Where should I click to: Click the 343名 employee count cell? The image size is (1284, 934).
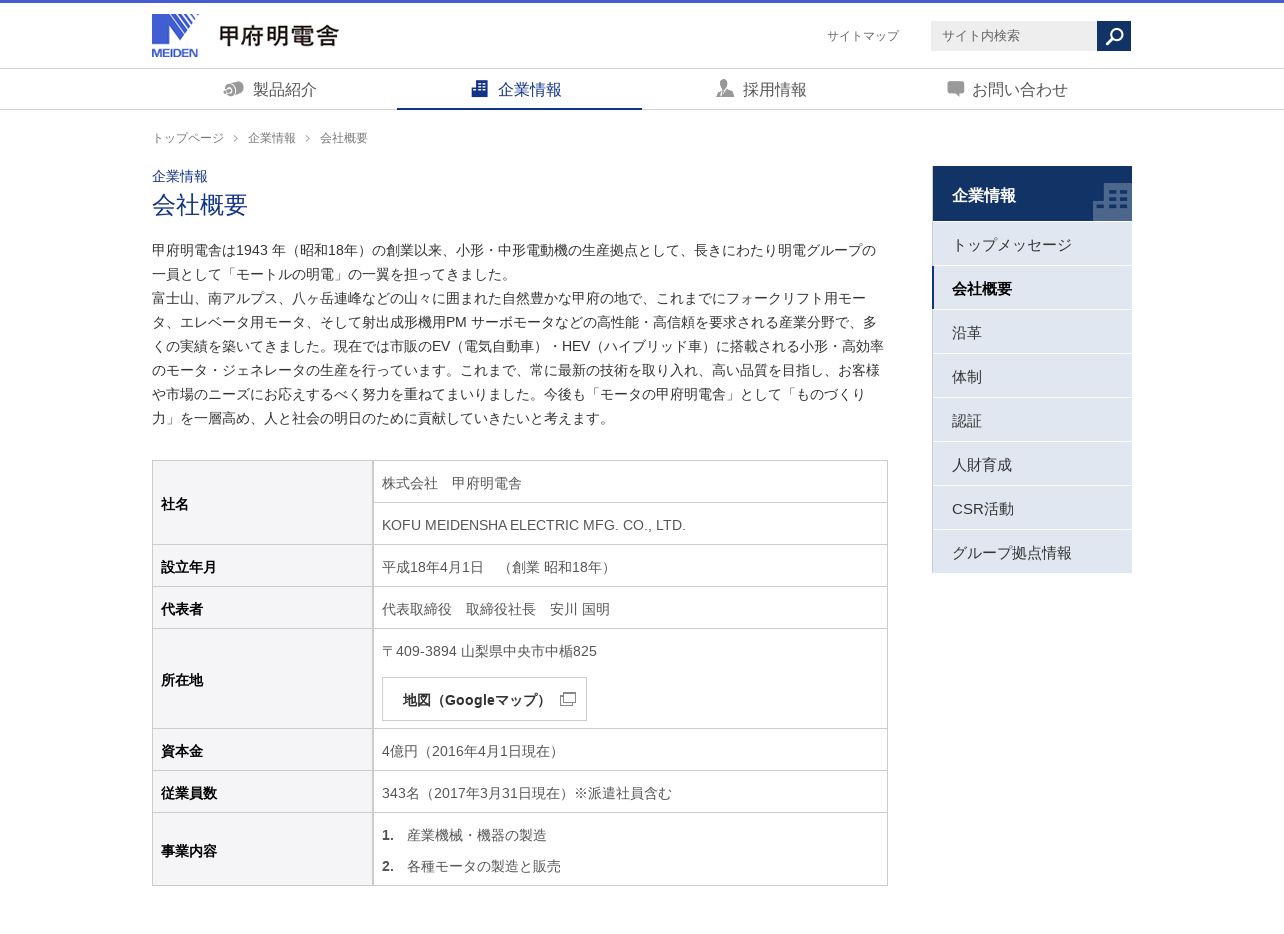(630, 792)
